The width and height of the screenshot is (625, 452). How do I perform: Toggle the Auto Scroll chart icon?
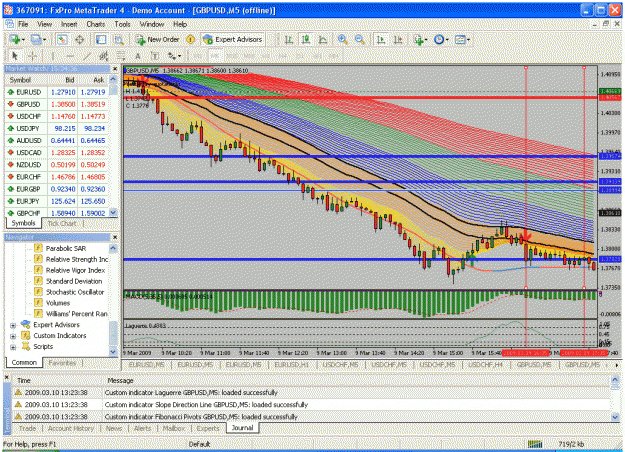tap(381, 39)
